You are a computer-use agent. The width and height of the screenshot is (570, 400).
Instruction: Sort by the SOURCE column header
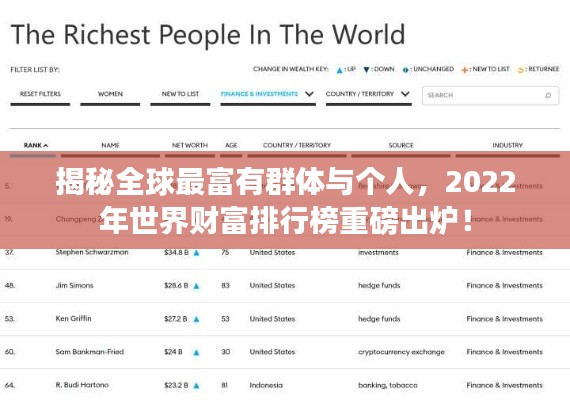(x=401, y=145)
